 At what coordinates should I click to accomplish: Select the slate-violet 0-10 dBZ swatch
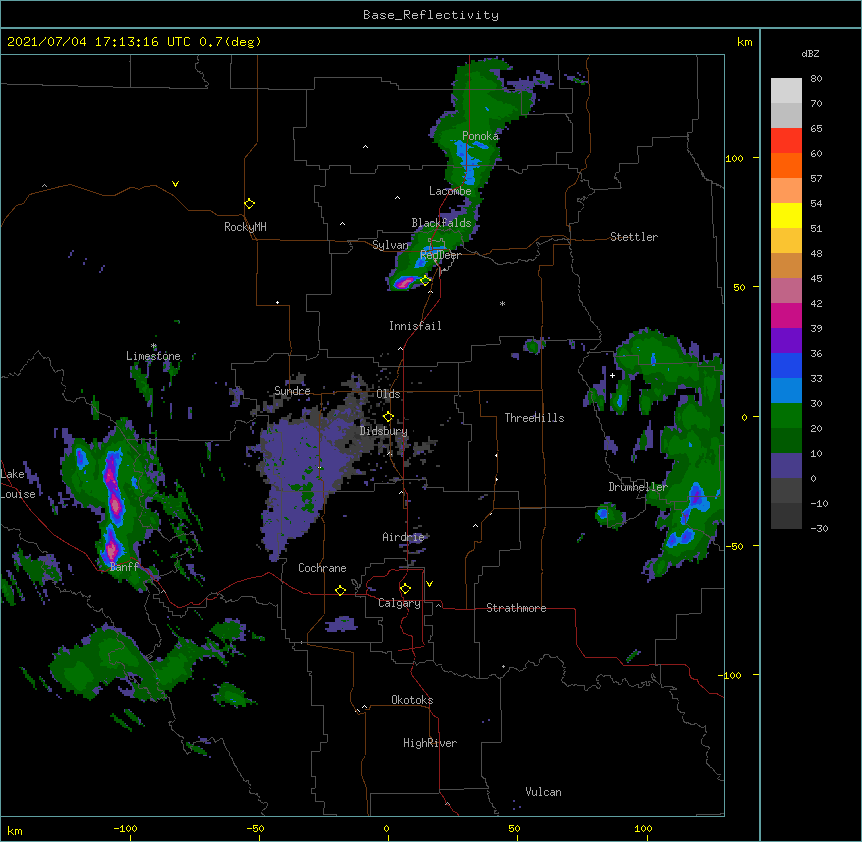[786, 466]
